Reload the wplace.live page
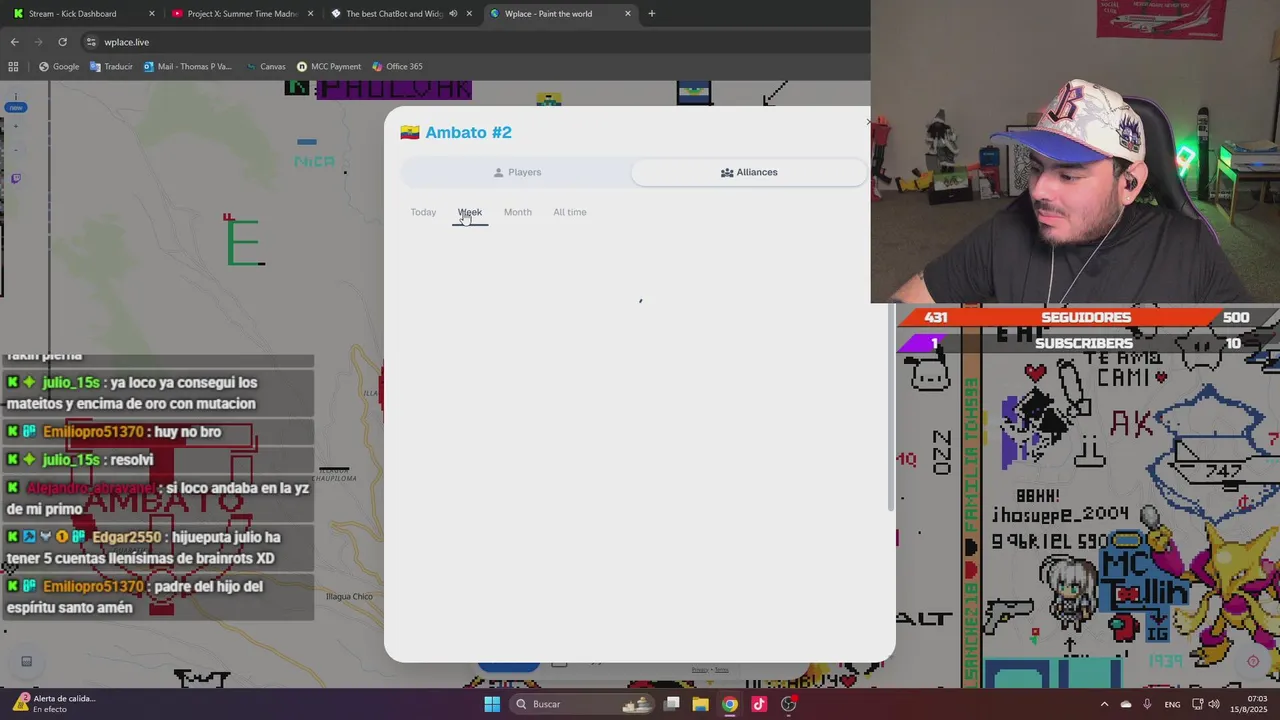The image size is (1280, 720). point(62,42)
